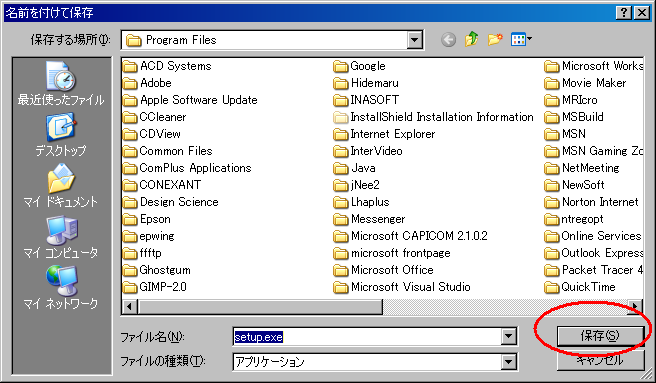Select the NetMeeting folder
This screenshot has width=656, height=383.
[x=582, y=168]
